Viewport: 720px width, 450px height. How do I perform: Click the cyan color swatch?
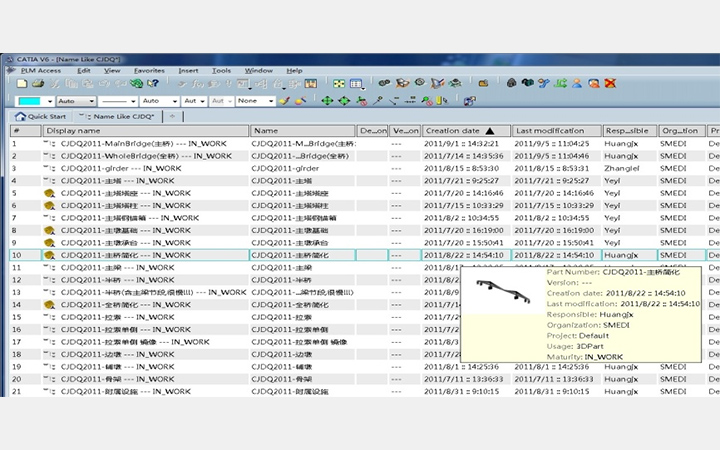[x=28, y=101]
